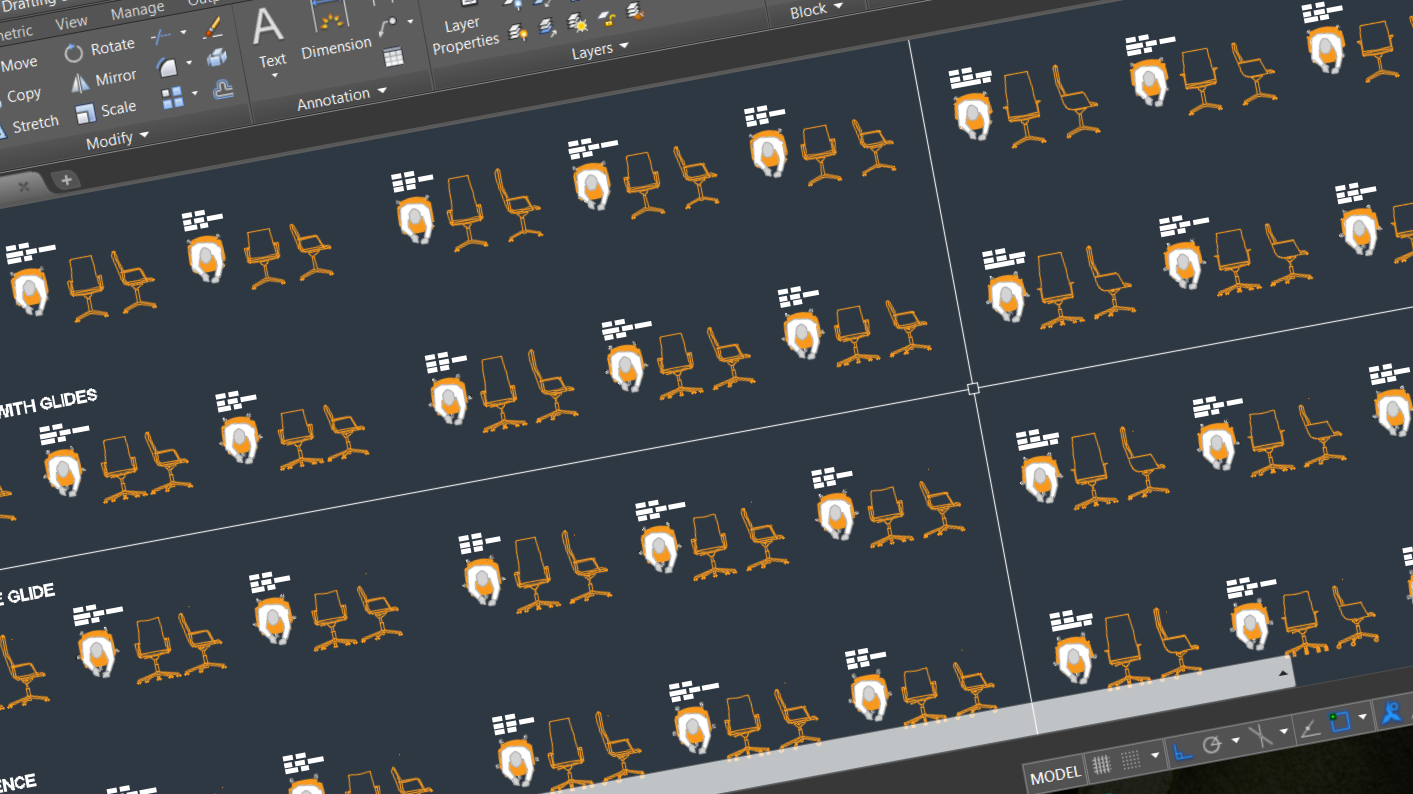Insert a Table using the table icon

(394, 57)
